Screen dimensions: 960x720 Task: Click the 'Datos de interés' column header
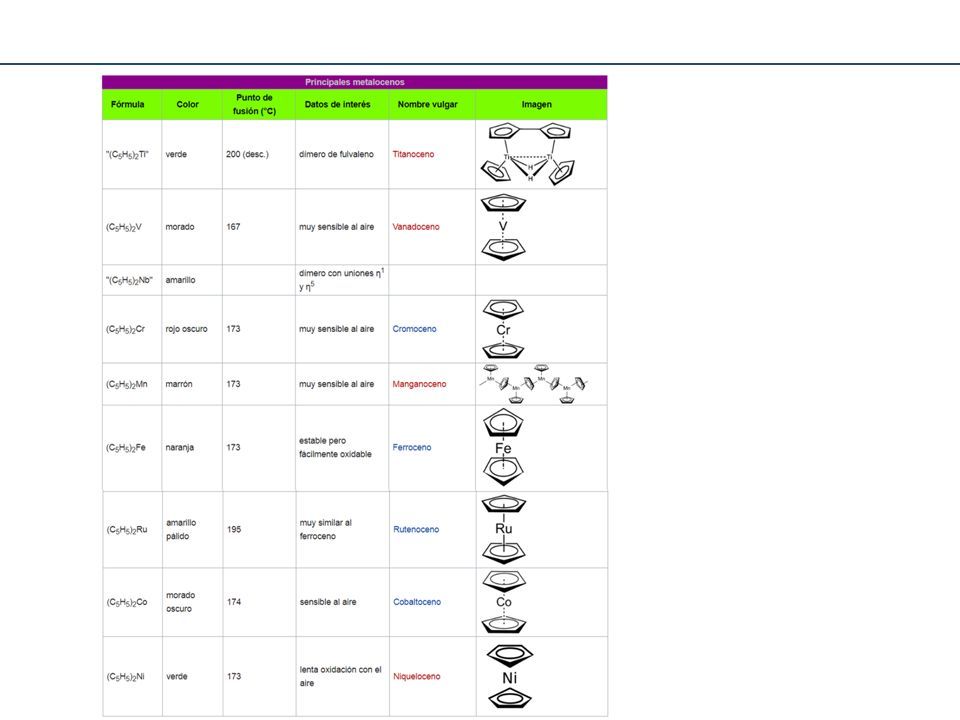tap(337, 104)
